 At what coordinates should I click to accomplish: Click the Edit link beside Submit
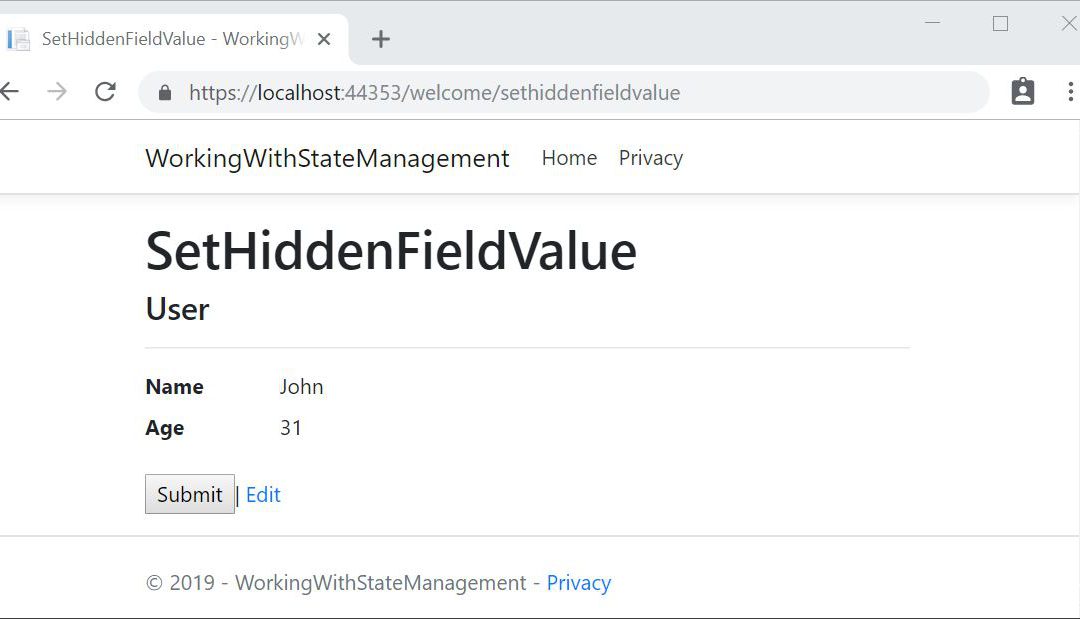[x=263, y=495]
